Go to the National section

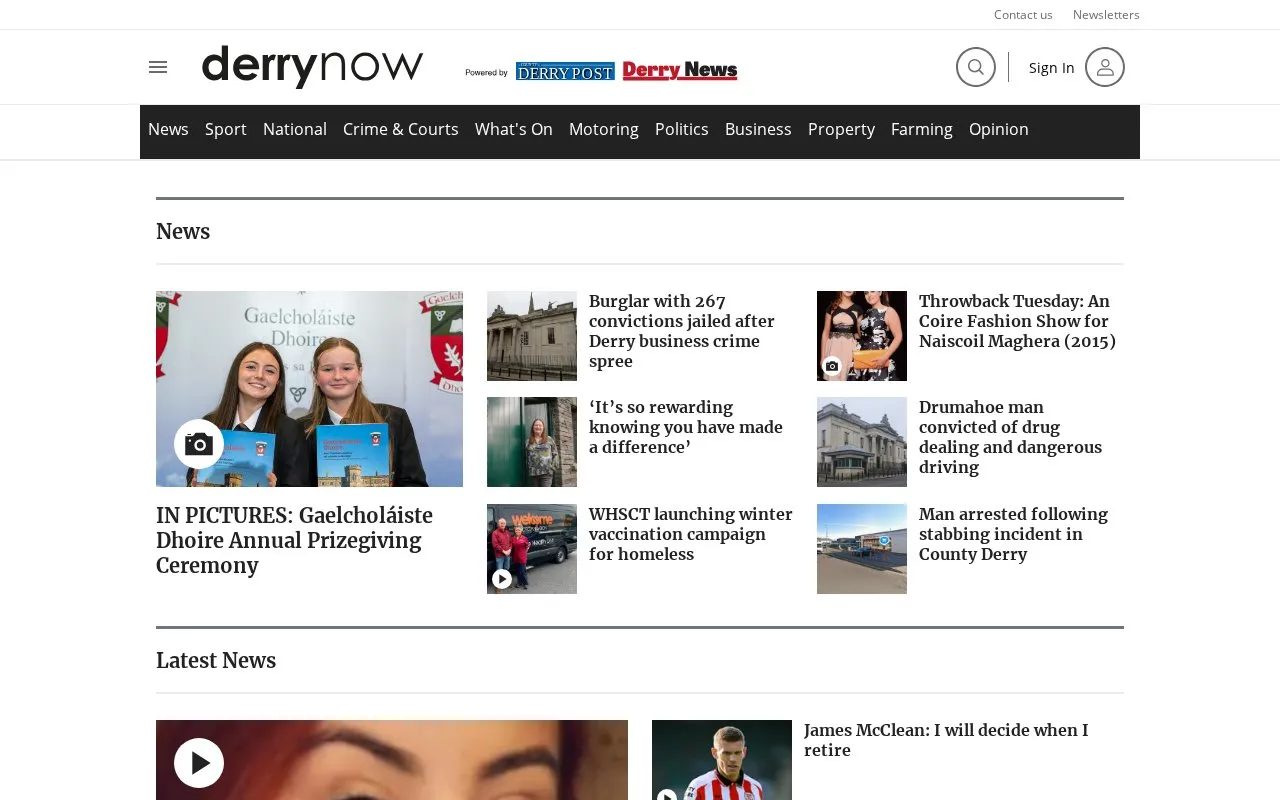(295, 129)
